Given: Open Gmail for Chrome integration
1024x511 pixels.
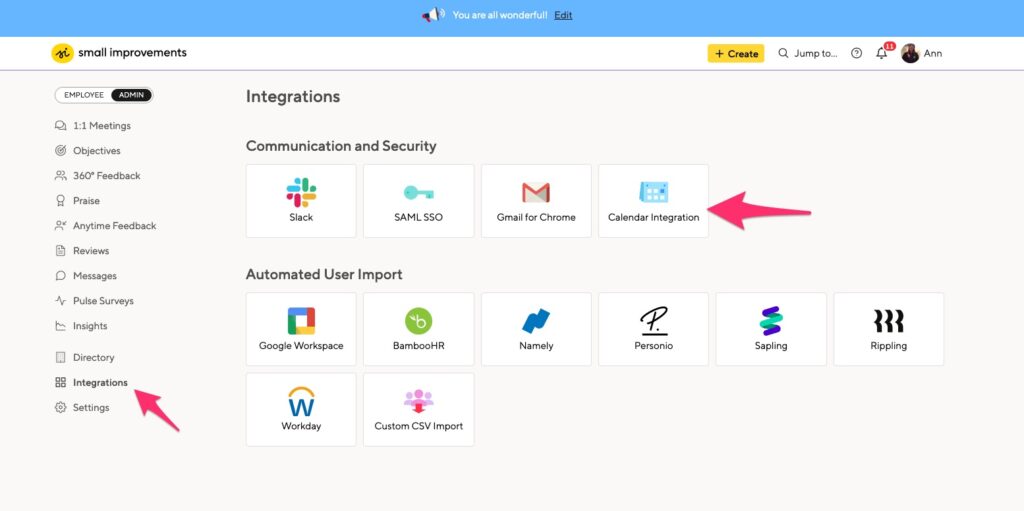Looking at the screenshot, I should (x=536, y=201).
